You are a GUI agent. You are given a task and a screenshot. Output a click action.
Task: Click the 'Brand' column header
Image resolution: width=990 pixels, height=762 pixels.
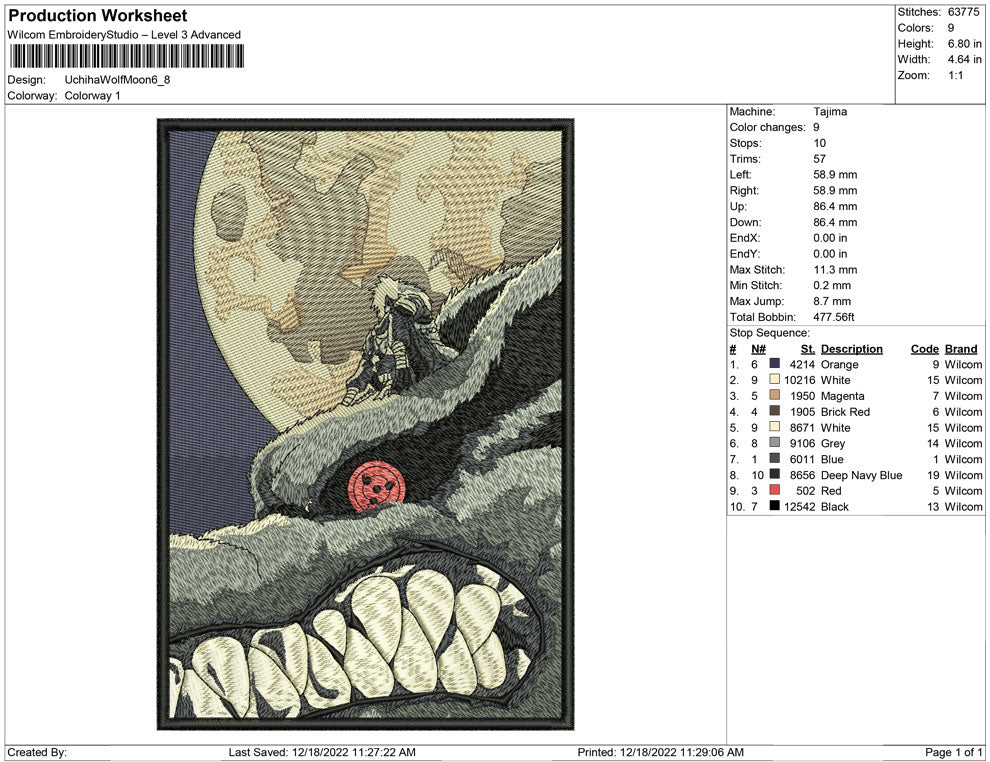click(961, 349)
